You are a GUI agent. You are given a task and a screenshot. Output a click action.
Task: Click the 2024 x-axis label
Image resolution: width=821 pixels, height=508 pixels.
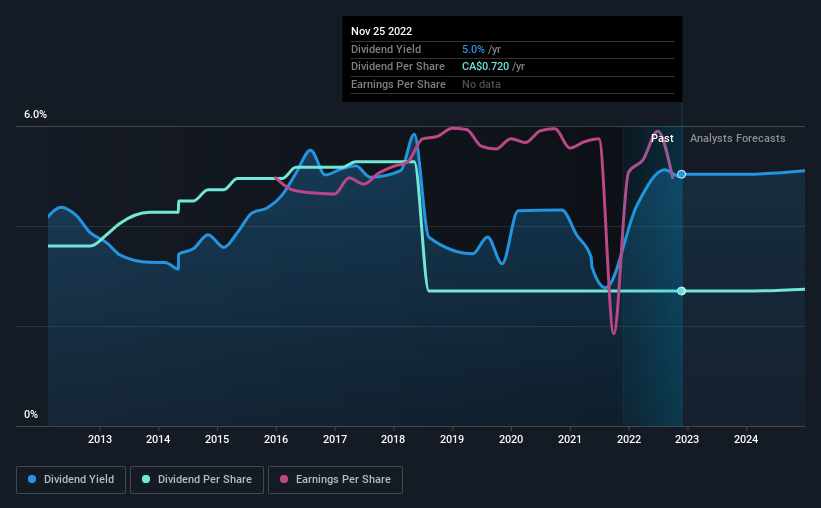[746, 439]
